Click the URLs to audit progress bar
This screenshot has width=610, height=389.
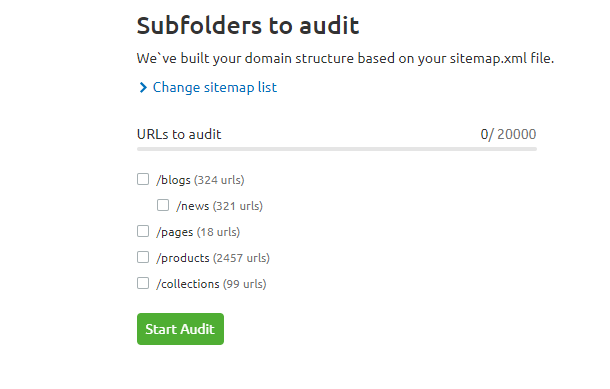tap(337, 149)
